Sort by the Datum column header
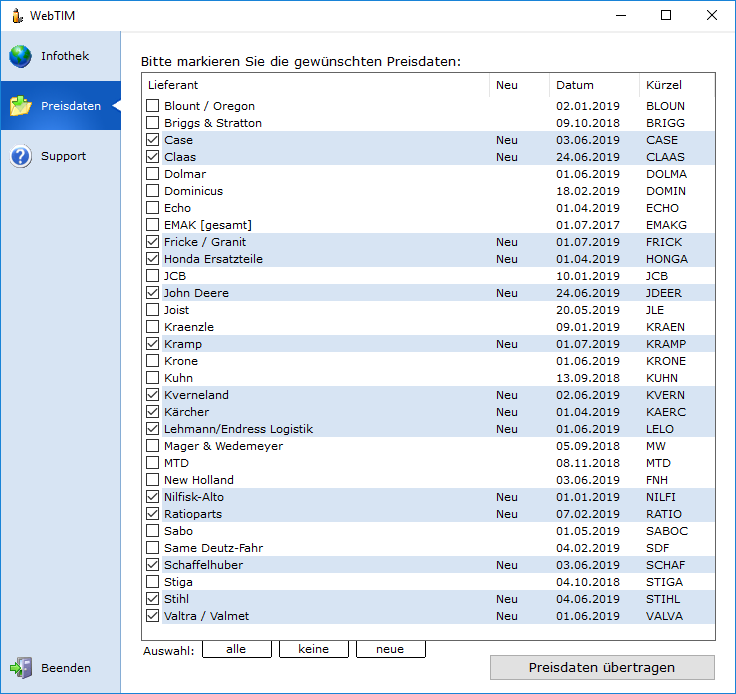Viewport: 736px width, 694px height. click(594, 85)
